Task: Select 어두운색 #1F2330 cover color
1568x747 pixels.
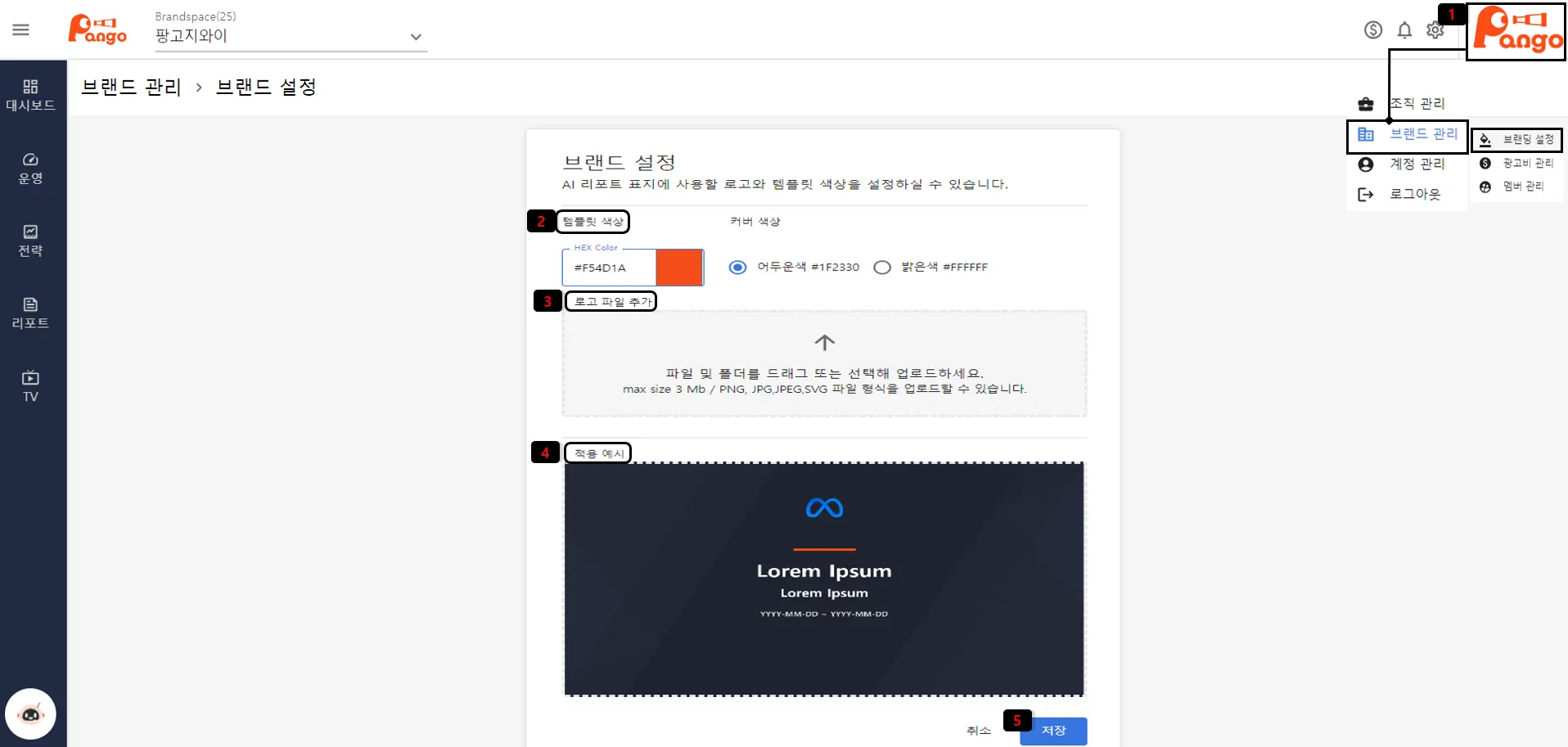Action: pos(737,268)
